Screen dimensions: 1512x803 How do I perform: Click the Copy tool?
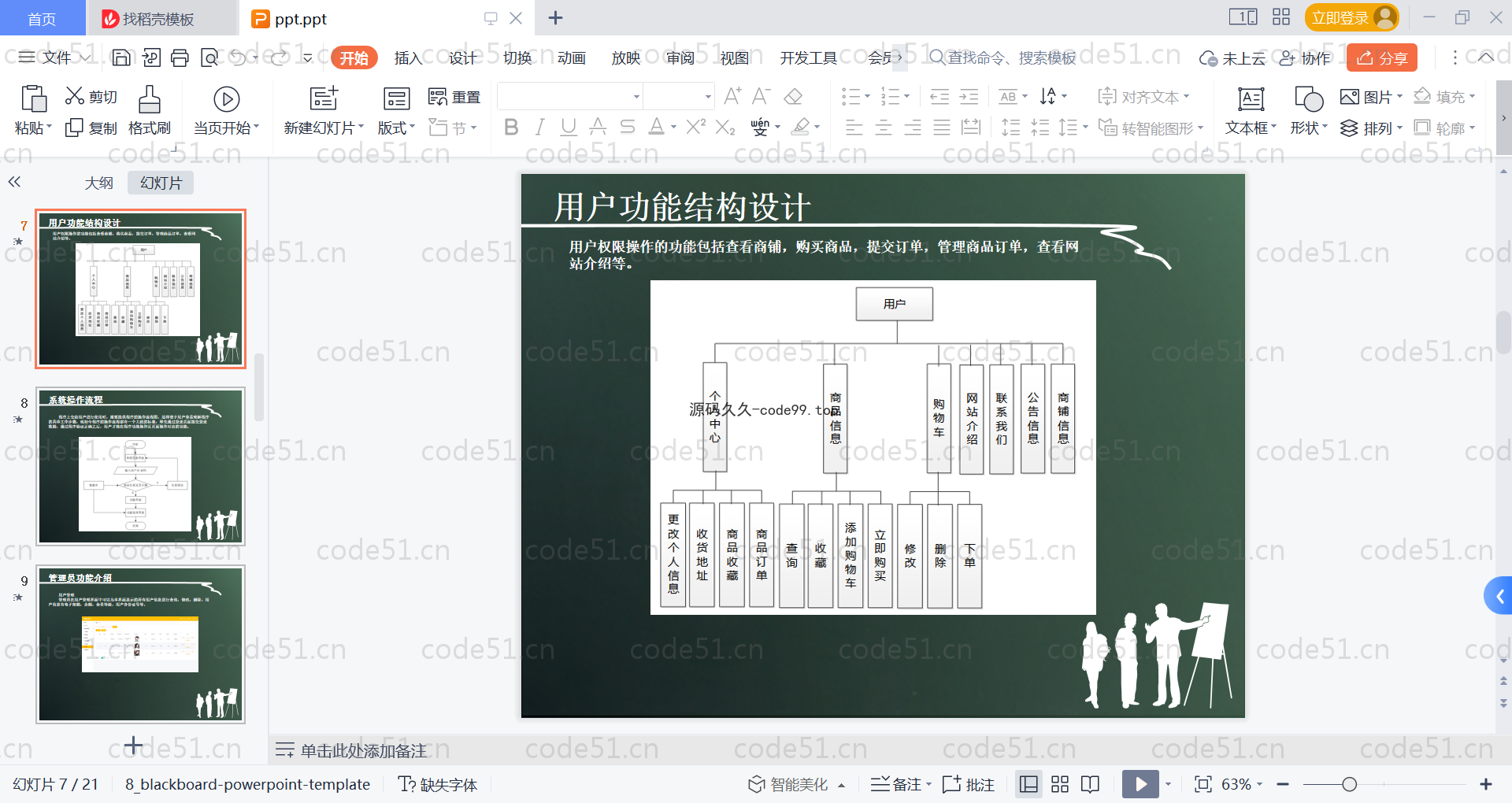coord(91,128)
